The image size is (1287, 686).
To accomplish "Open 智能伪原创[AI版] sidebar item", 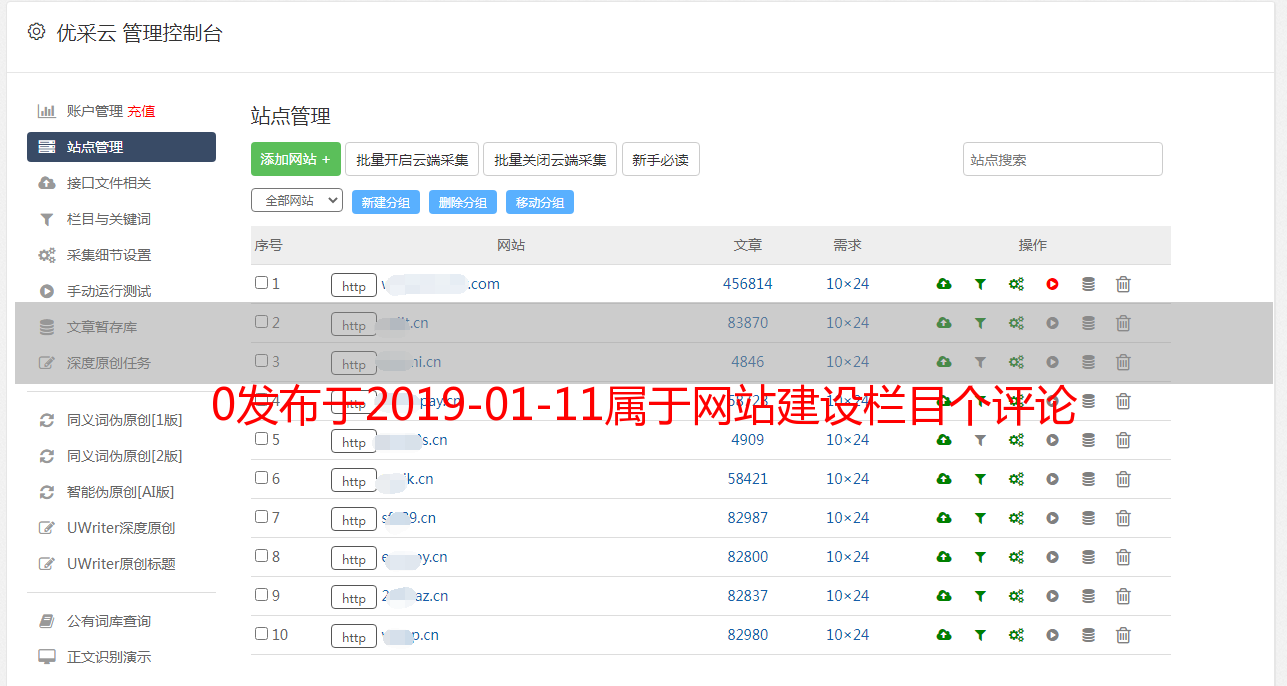I will pos(121,492).
